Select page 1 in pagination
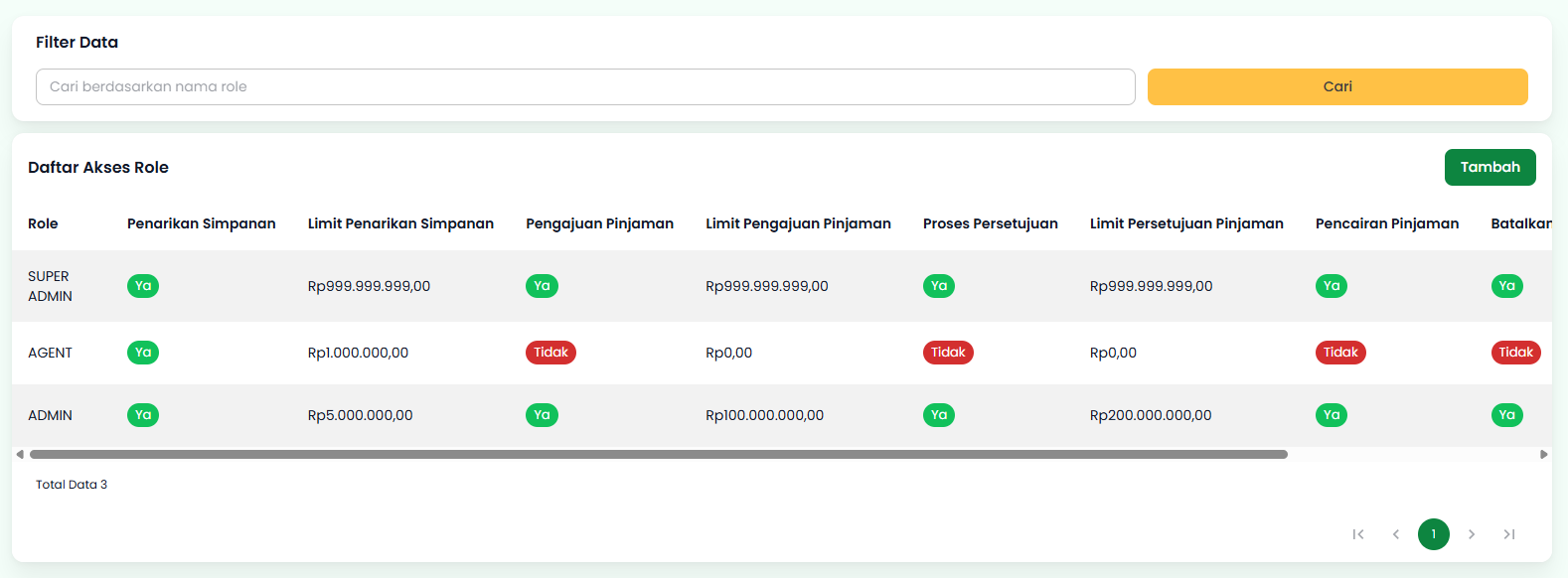The height and width of the screenshot is (578, 1568). coord(1434,534)
